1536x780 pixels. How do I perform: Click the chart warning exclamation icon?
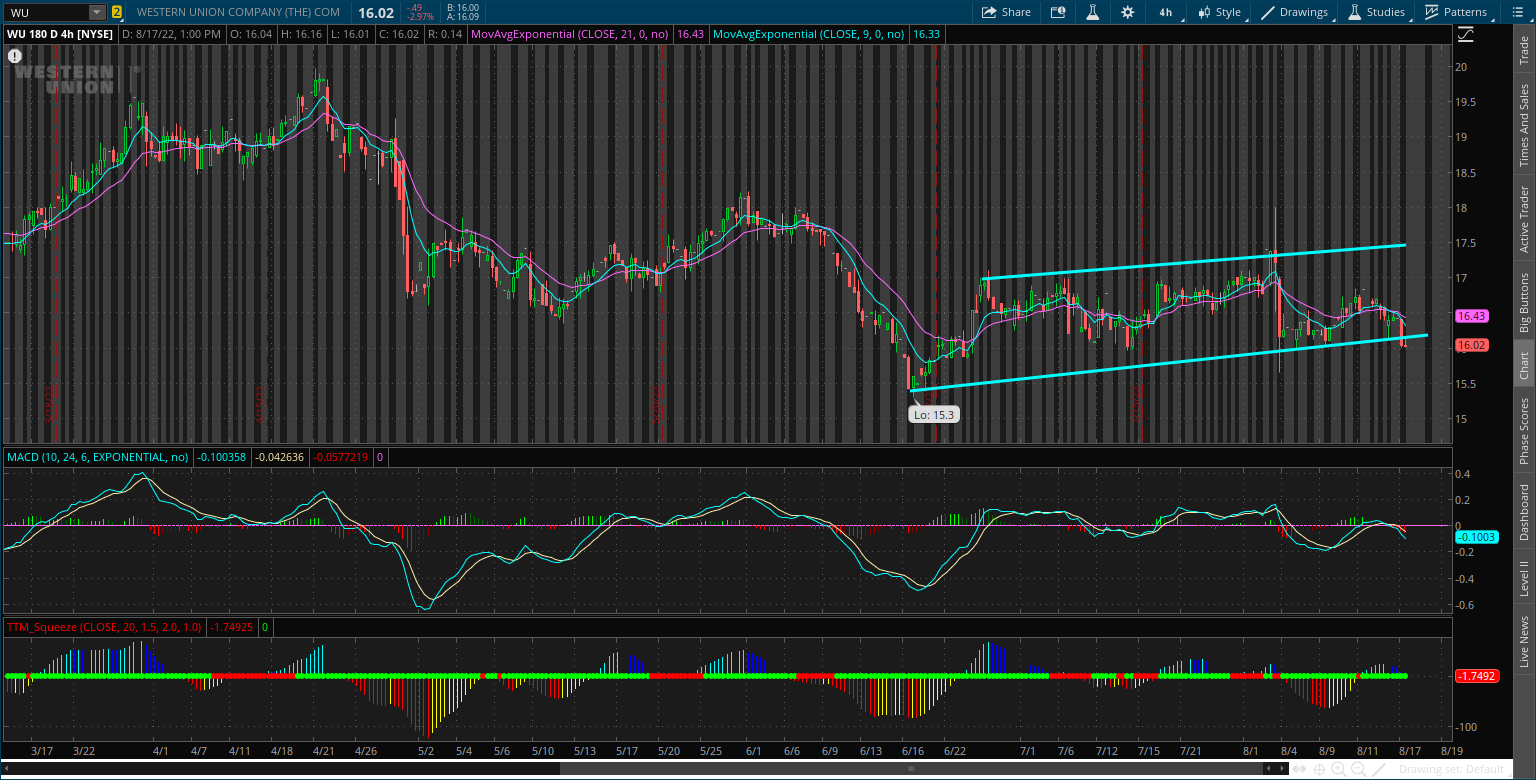pos(15,56)
